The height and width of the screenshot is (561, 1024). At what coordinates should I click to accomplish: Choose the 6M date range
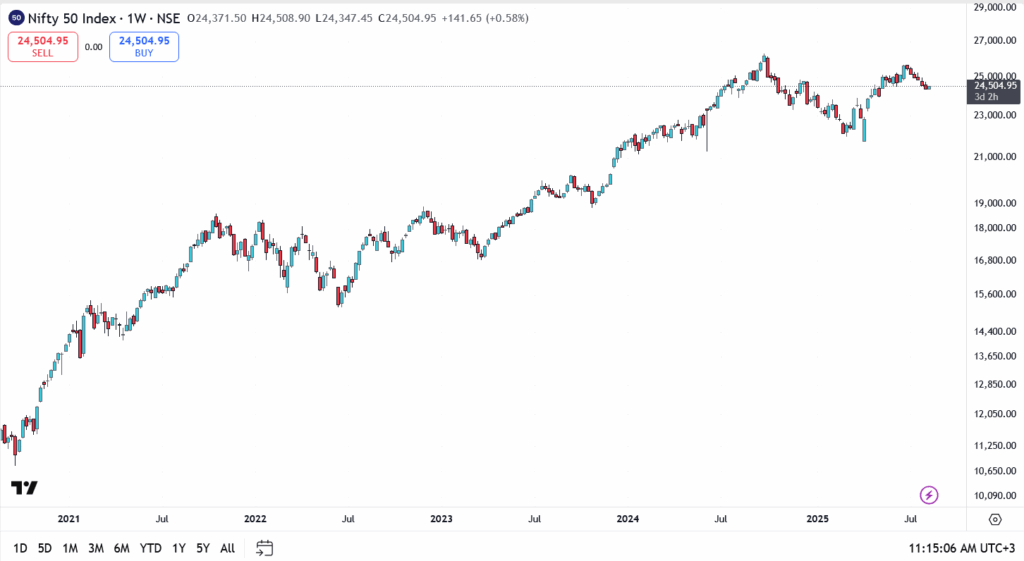121,548
